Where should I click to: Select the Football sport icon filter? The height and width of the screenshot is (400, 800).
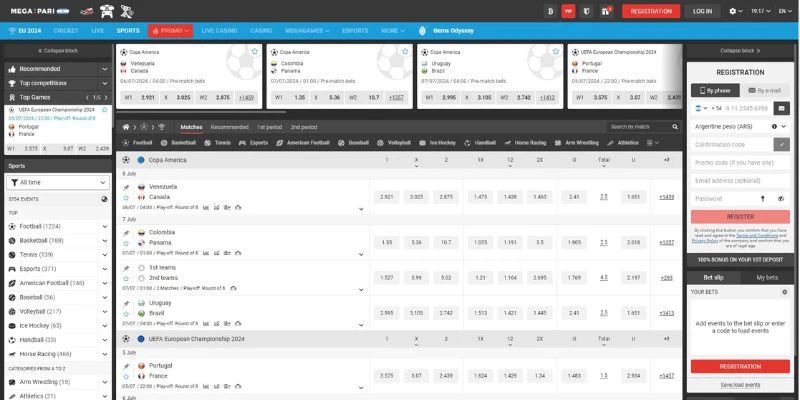(137, 143)
